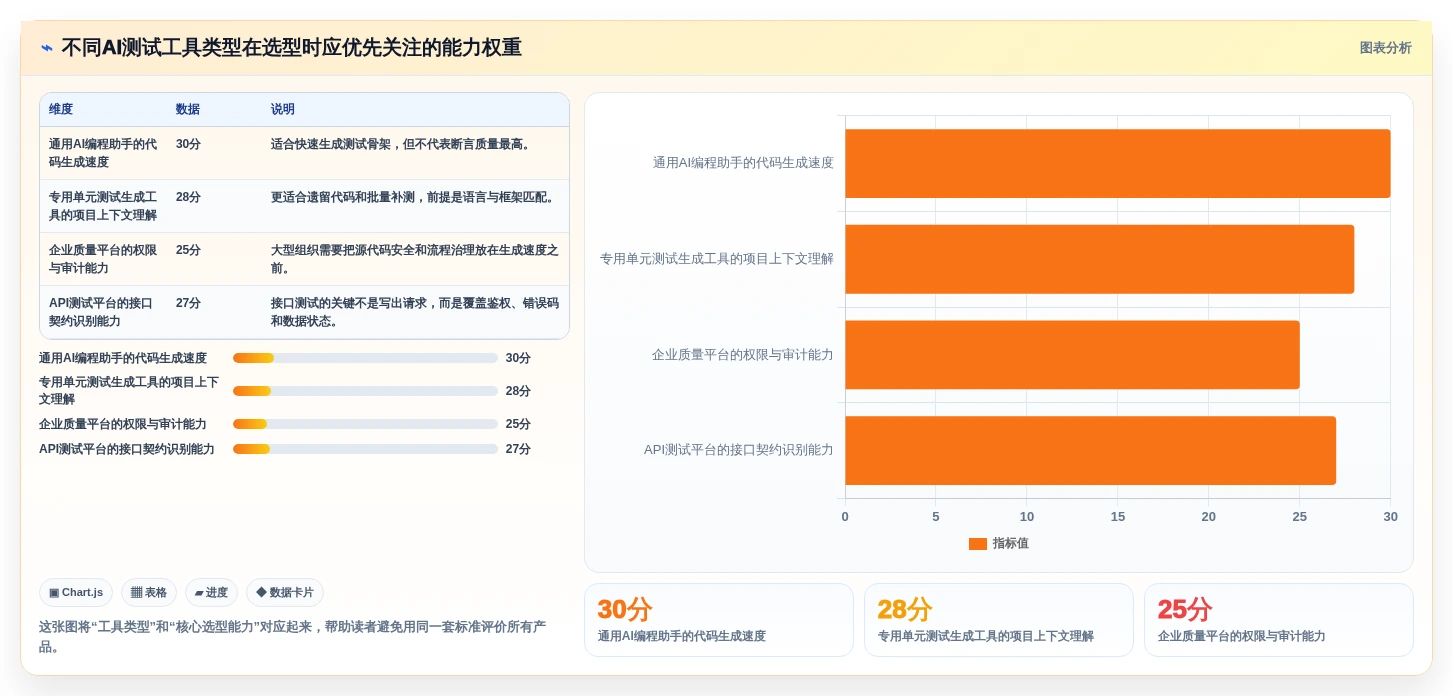1453x696 pixels.
Task: Toggle the 指标值 legend swatch
Action: (978, 544)
